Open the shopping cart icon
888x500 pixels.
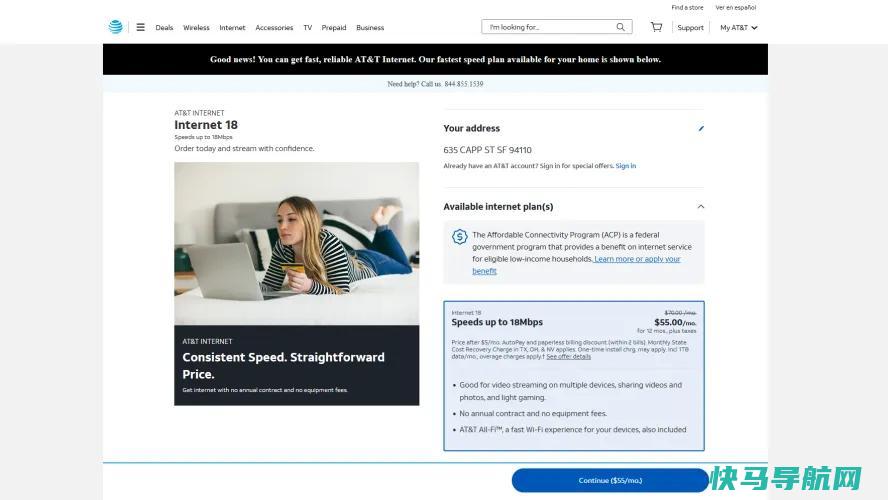click(x=656, y=27)
